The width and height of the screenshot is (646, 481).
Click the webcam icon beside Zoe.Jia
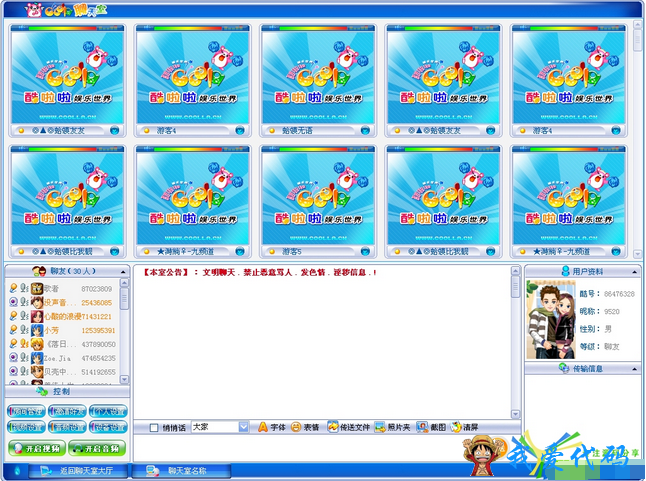[13, 358]
